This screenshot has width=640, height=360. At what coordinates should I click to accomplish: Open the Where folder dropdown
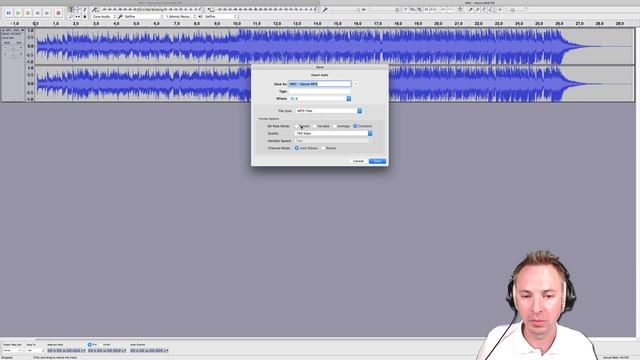point(320,99)
